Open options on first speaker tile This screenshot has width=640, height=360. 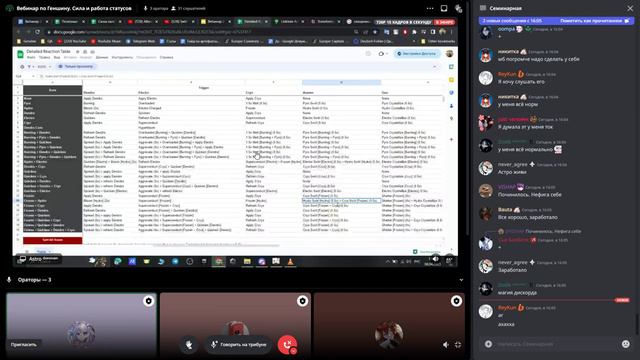point(149,301)
